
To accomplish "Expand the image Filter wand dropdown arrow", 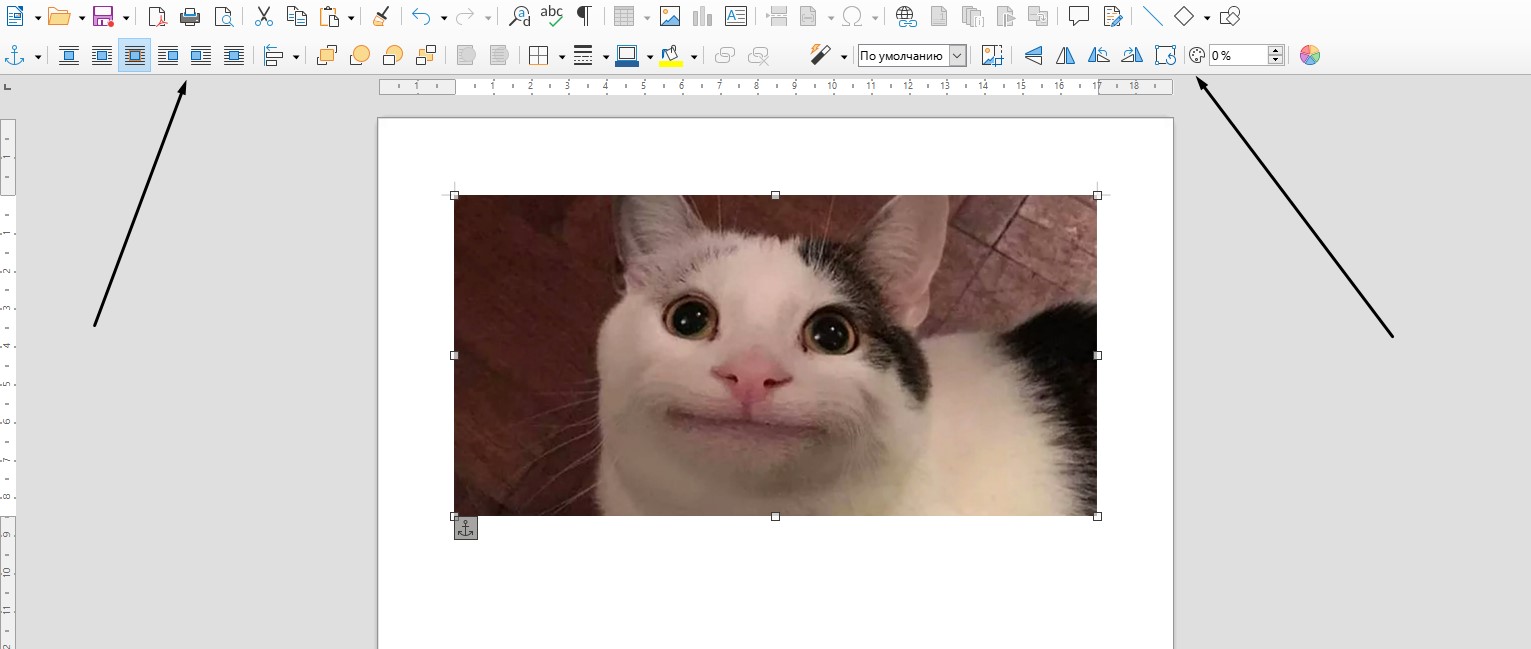I will click(x=844, y=57).
